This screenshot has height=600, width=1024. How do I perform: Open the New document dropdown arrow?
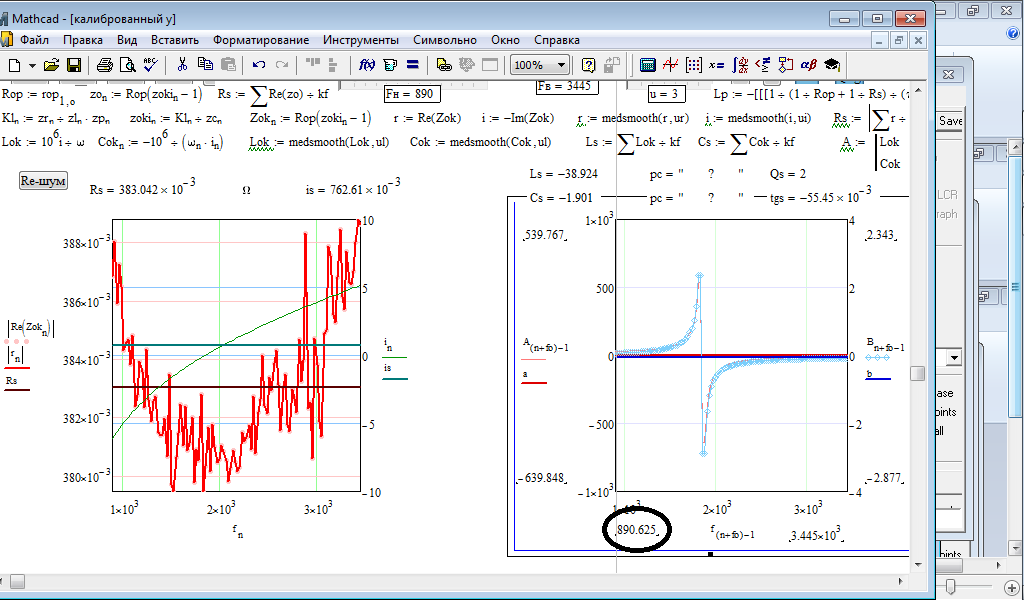[33, 65]
